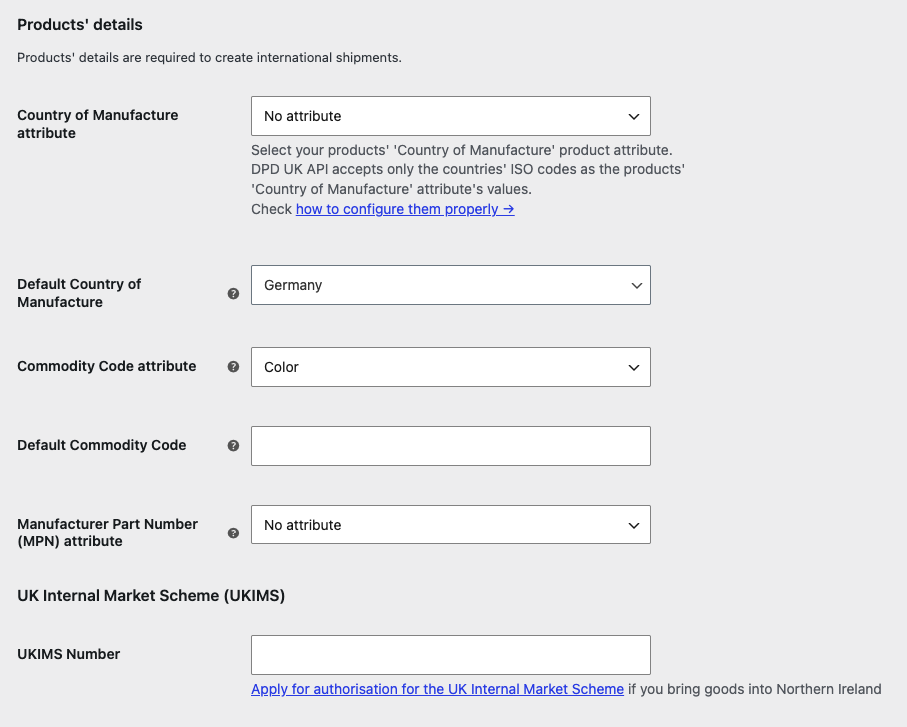
Task: Follow the Apply for authorisation UKIMS link
Action: click(x=437, y=689)
